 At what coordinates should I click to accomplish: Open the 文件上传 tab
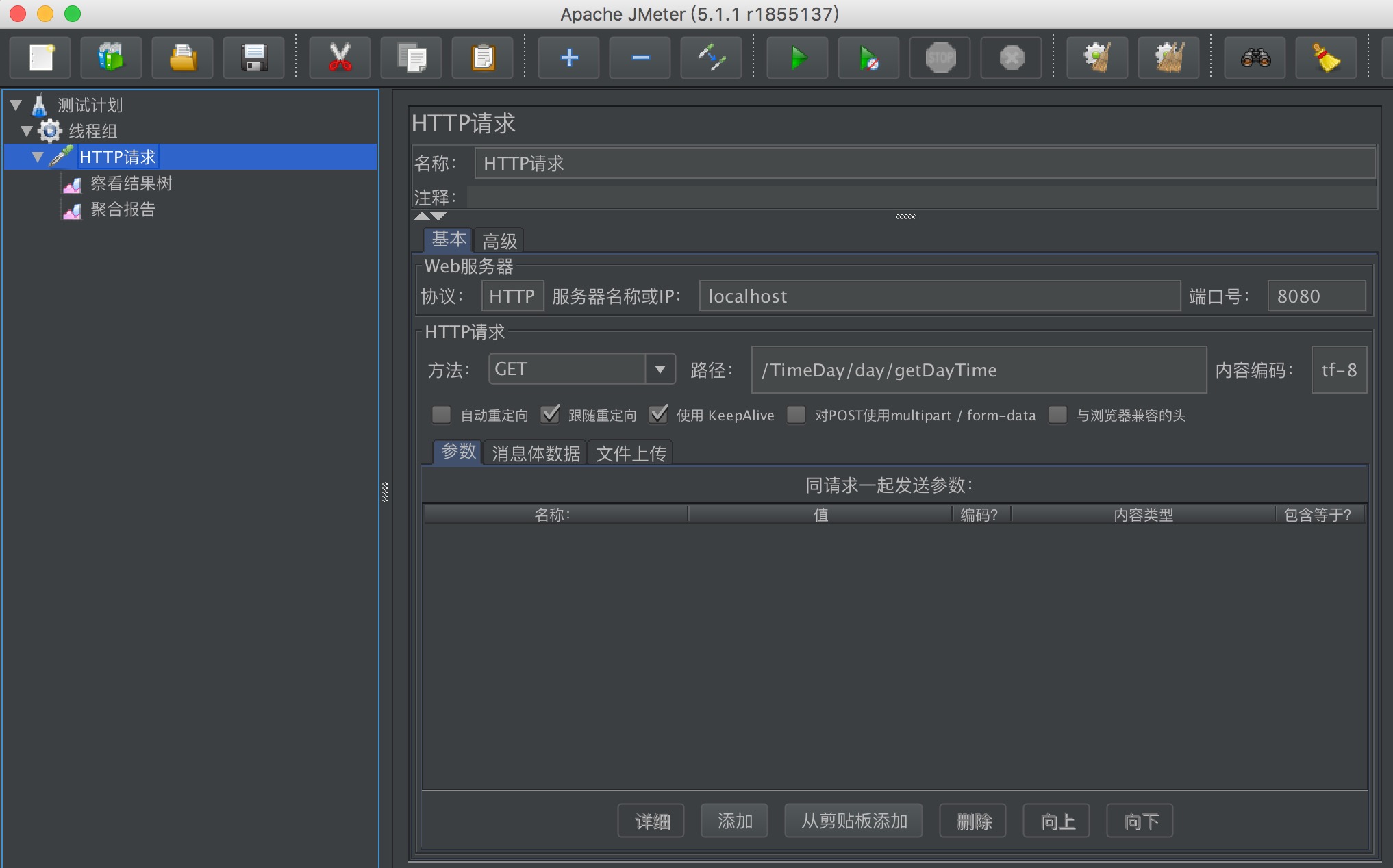[x=631, y=453]
